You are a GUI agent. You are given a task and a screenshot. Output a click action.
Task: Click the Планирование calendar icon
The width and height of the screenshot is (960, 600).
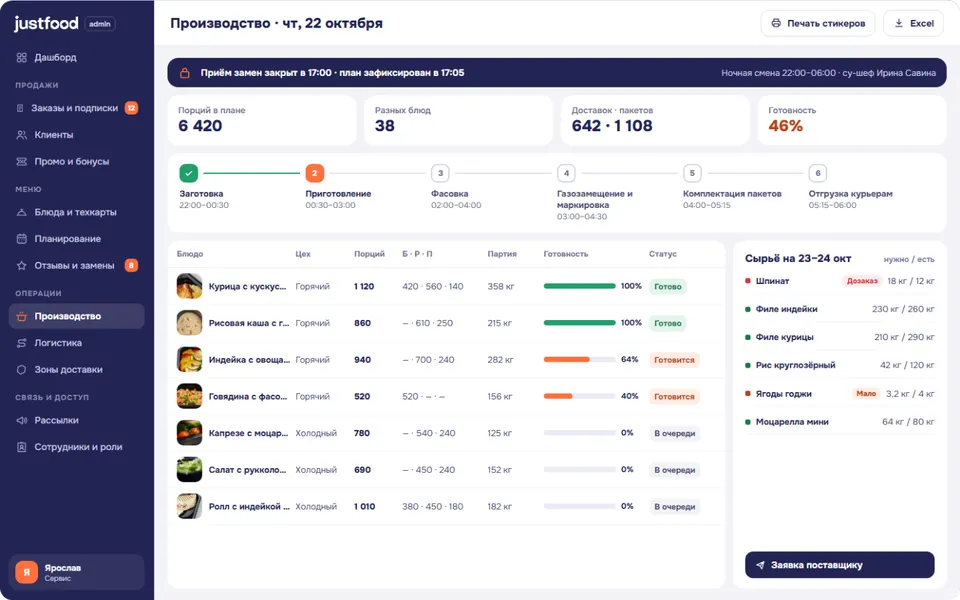[x=21, y=239]
